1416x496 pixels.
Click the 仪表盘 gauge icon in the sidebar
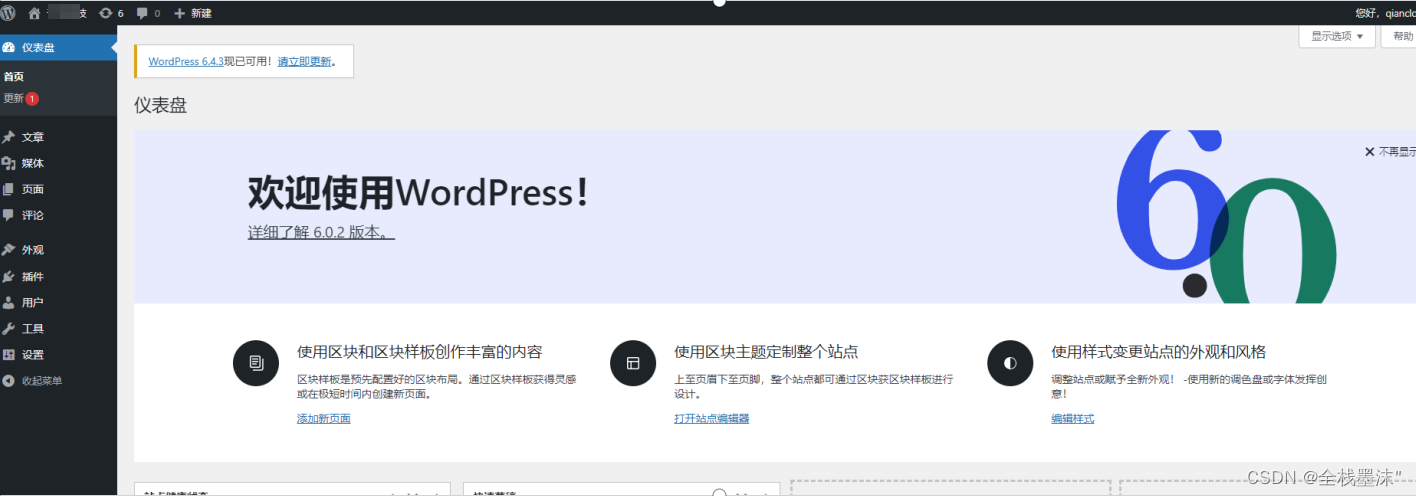point(9,47)
